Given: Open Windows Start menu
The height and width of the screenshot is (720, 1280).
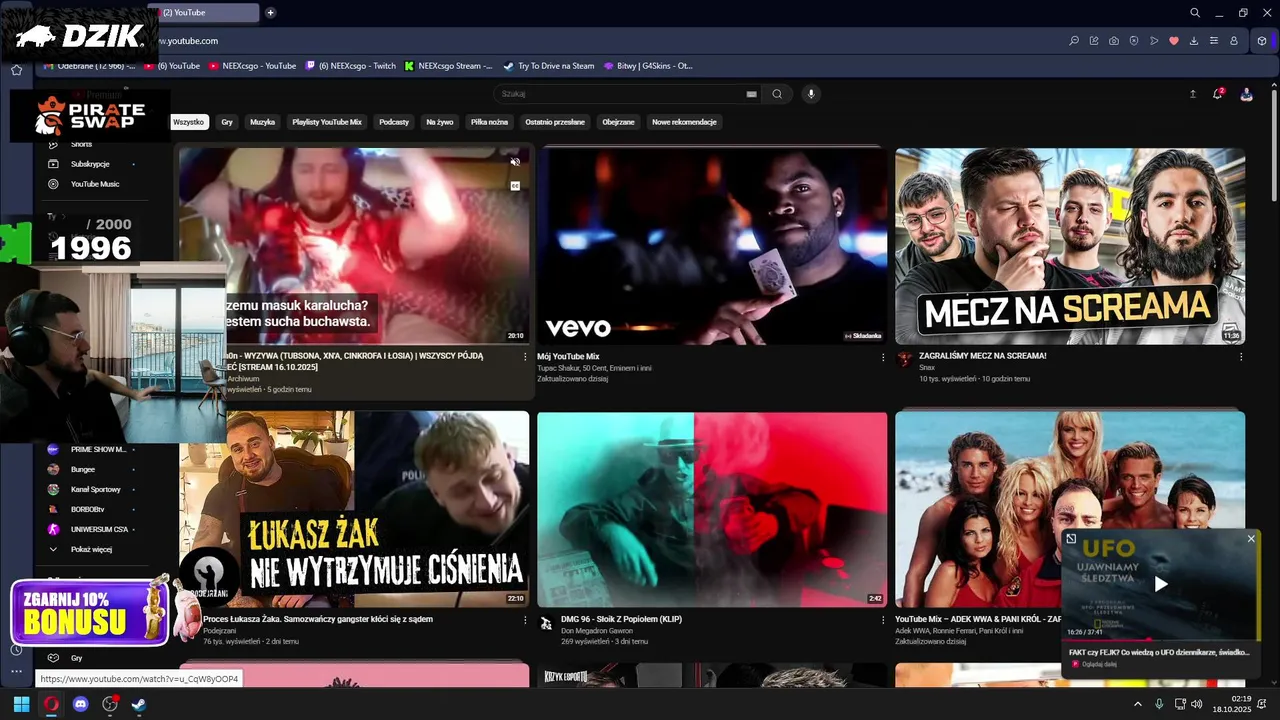Looking at the screenshot, I should pyautogui.click(x=21, y=704).
